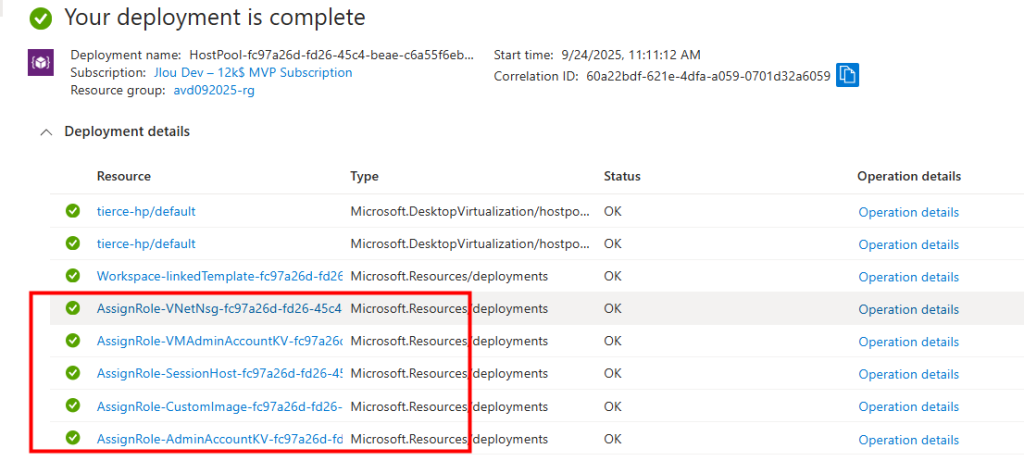1024x461 pixels.
Task: Click green status icon beside Workspace-linkedTemplate
Action: [x=72, y=276]
